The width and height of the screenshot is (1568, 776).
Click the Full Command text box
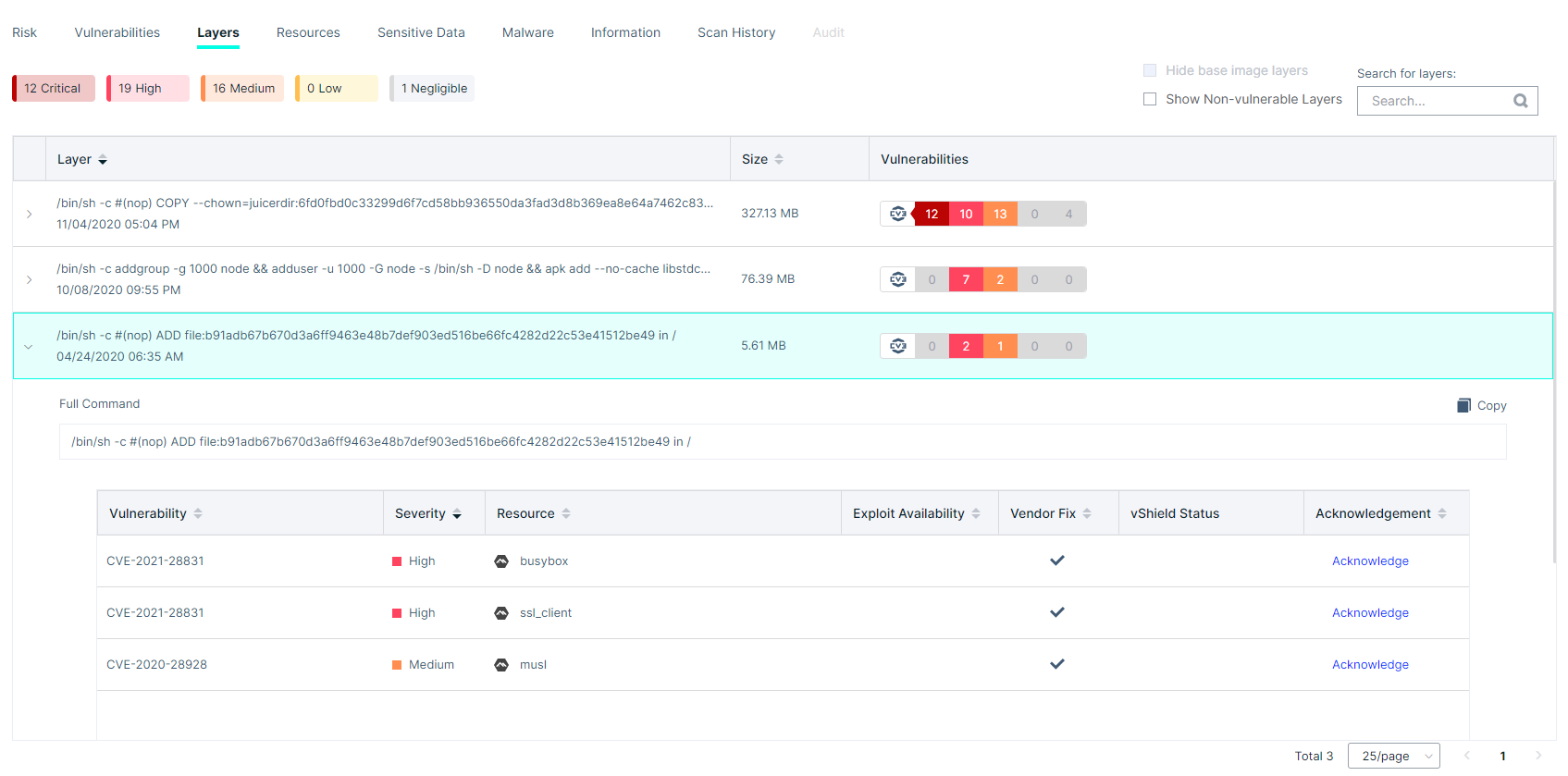[783, 442]
